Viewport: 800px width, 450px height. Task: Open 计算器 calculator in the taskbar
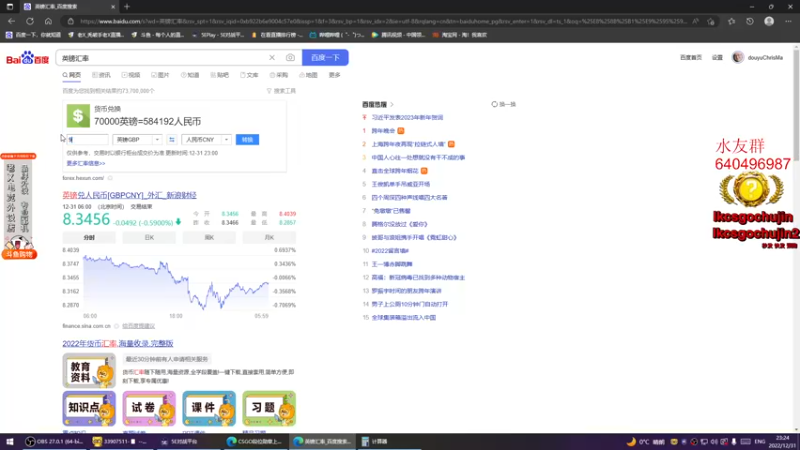(x=375, y=441)
